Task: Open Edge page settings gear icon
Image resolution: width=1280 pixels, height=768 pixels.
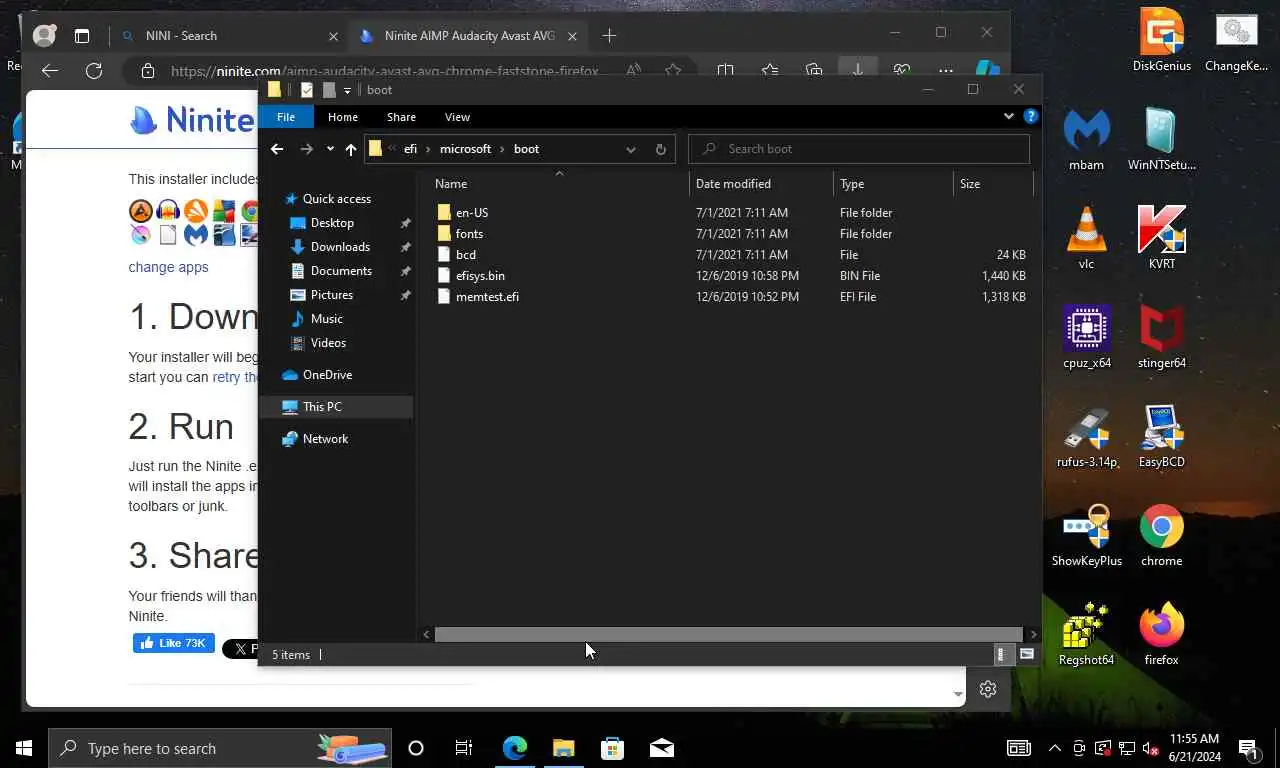Action: click(x=988, y=689)
